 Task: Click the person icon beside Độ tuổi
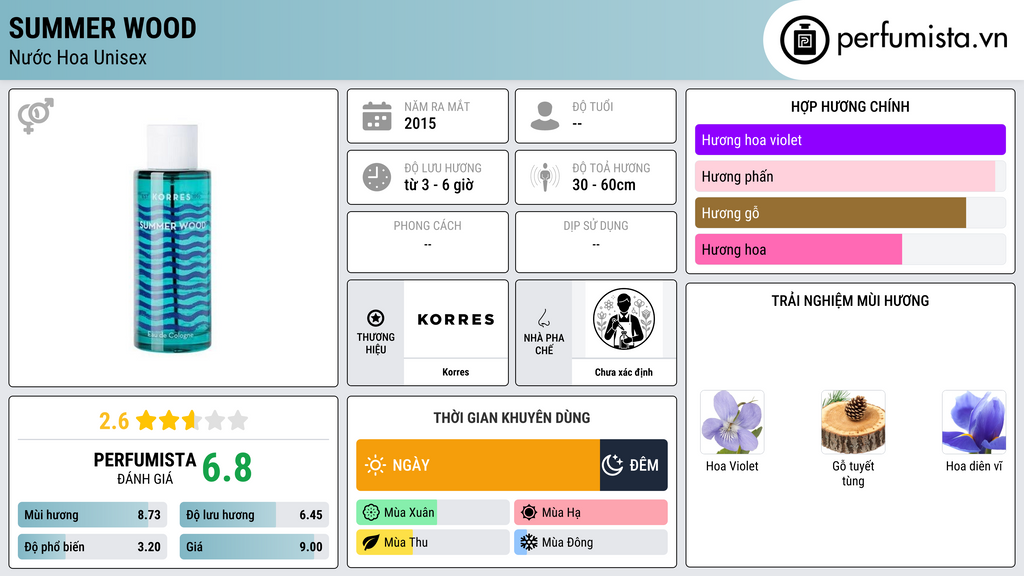[545, 116]
